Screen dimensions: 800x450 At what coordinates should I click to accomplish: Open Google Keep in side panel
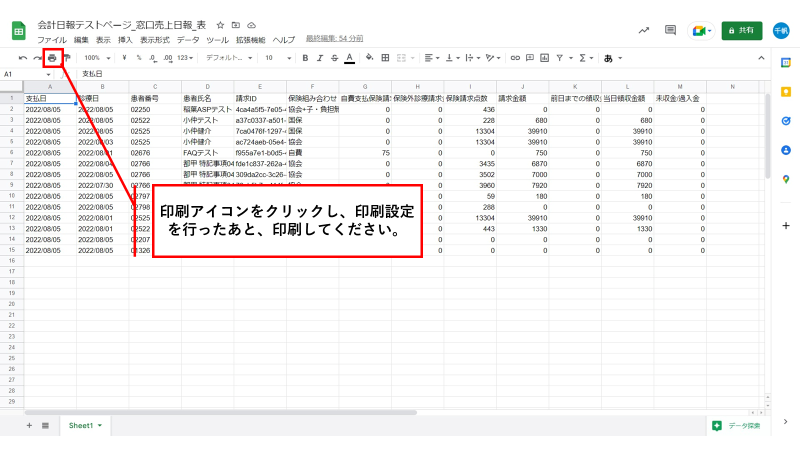pos(786,91)
